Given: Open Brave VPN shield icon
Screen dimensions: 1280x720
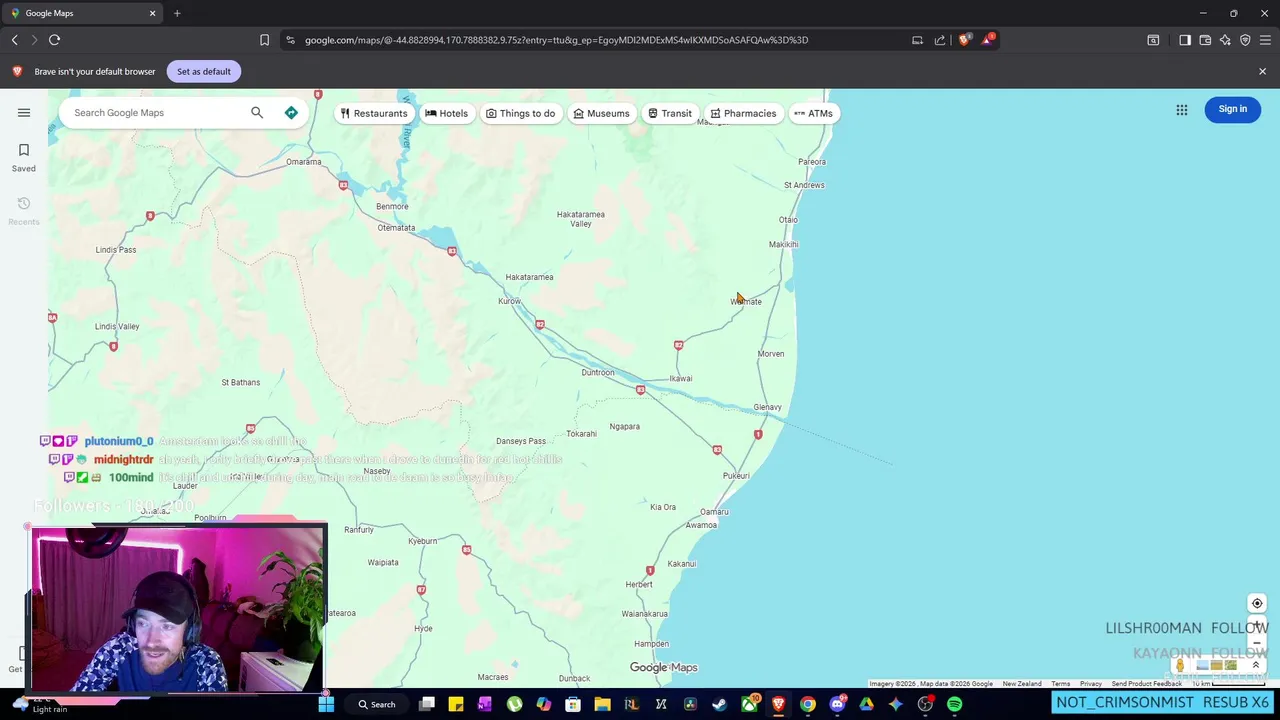Looking at the screenshot, I should tap(1245, 40).
